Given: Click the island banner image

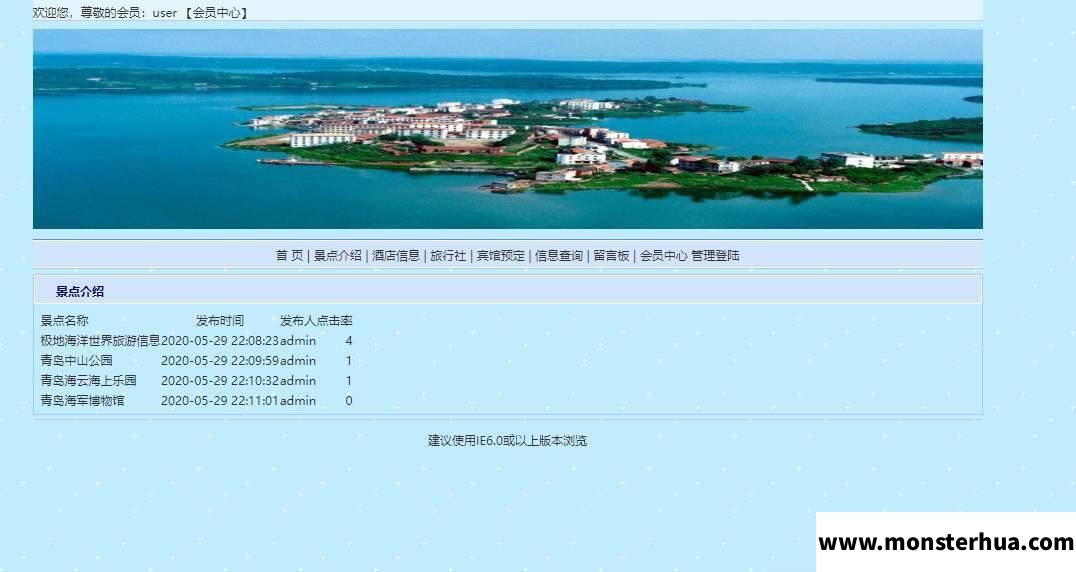Looking at the screenshot, I should pos(508,129).
